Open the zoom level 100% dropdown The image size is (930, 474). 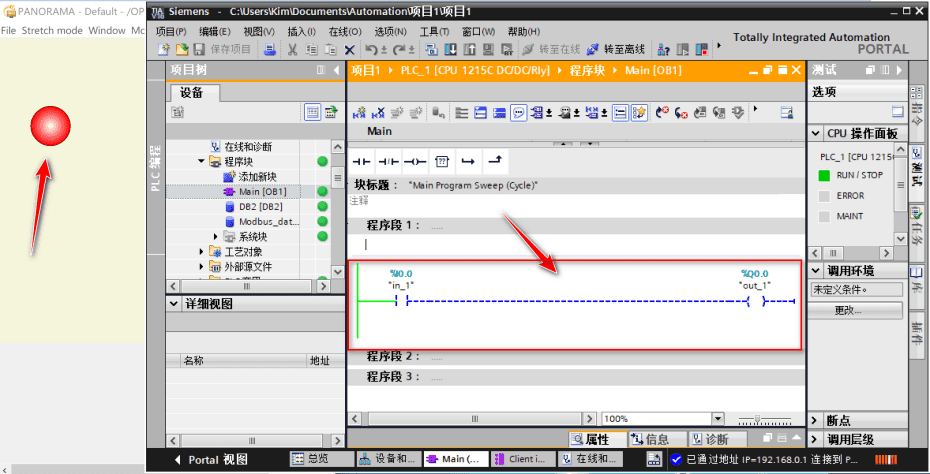[717, 419]
